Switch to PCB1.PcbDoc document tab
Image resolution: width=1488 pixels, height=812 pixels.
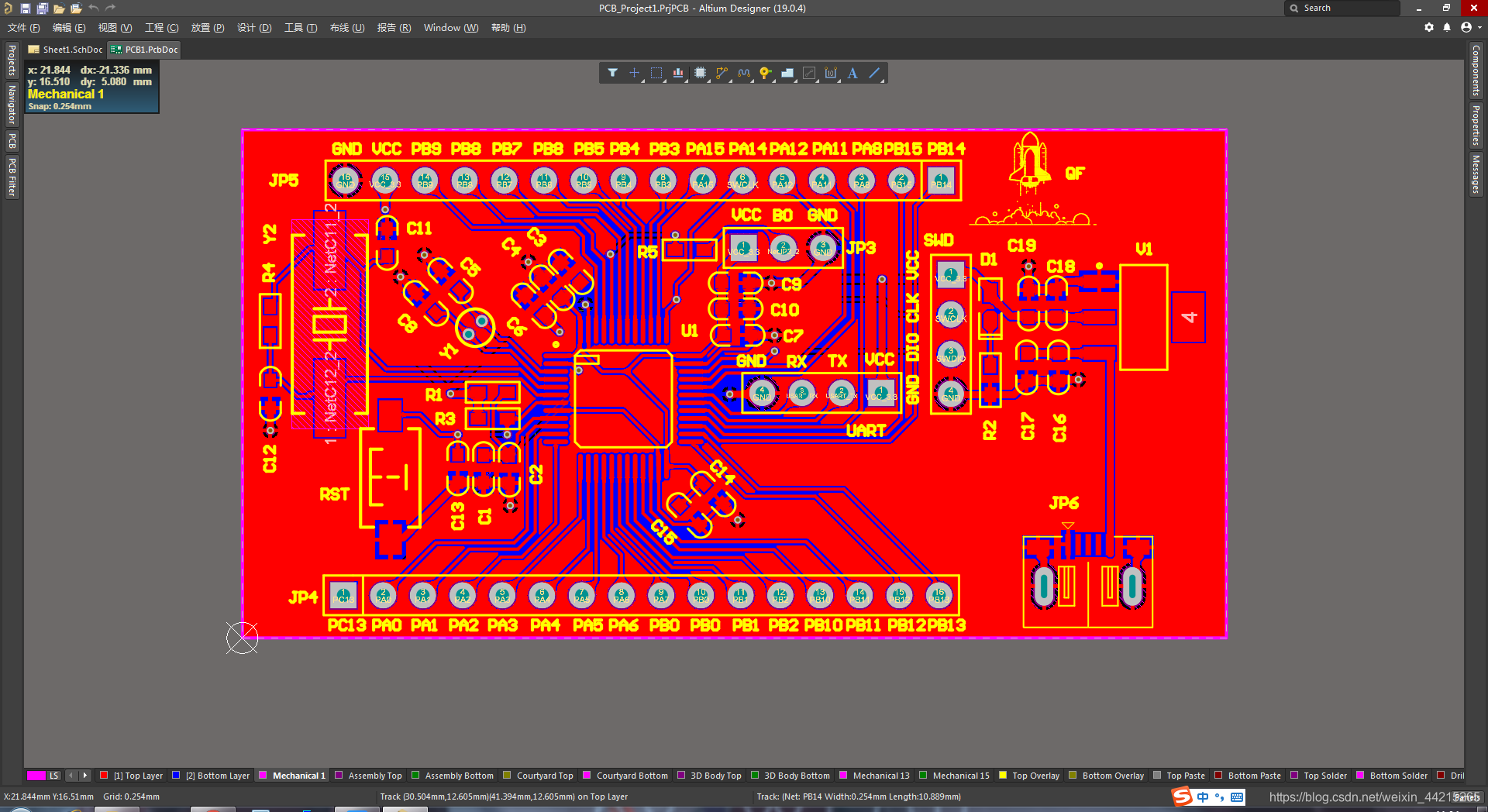pyautogui.click(x=145, y=50)
